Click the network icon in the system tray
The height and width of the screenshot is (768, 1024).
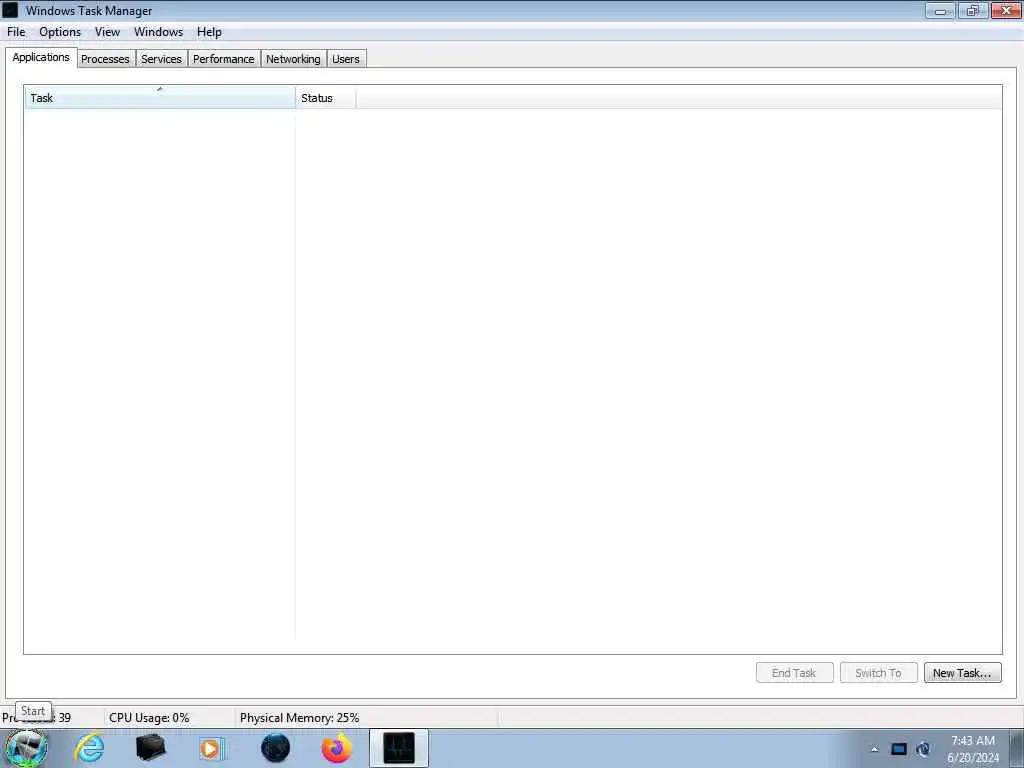(x=923, y=749)
